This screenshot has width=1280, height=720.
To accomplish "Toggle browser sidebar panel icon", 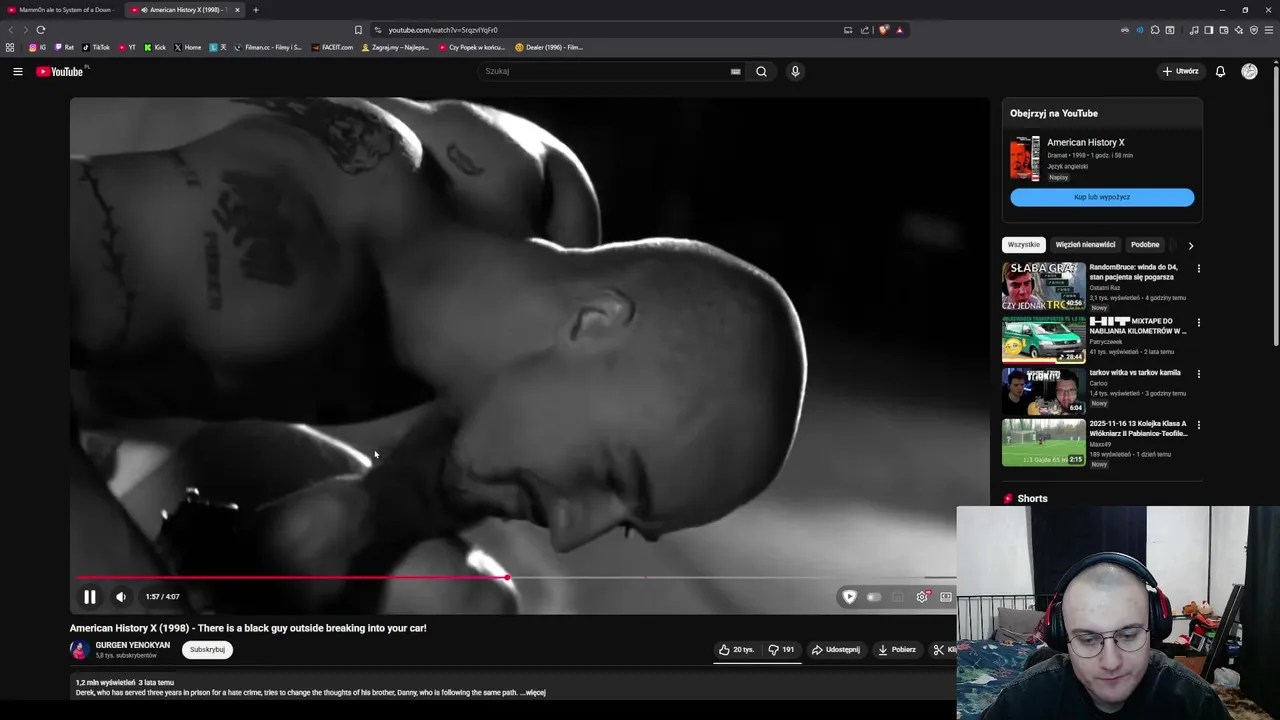I will point(1208,30).
